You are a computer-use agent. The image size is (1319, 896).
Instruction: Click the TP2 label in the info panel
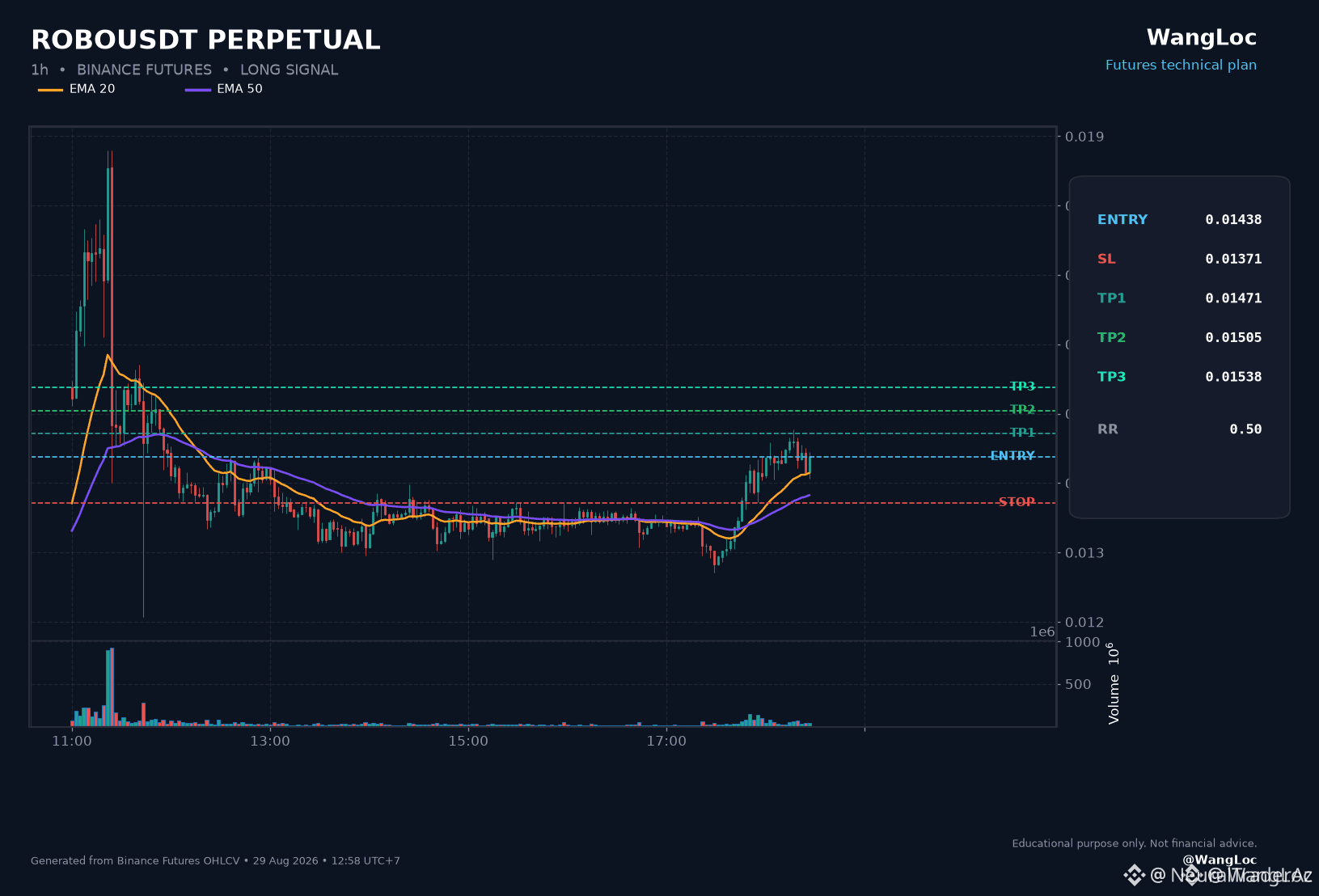click(x=1111, y=337)
